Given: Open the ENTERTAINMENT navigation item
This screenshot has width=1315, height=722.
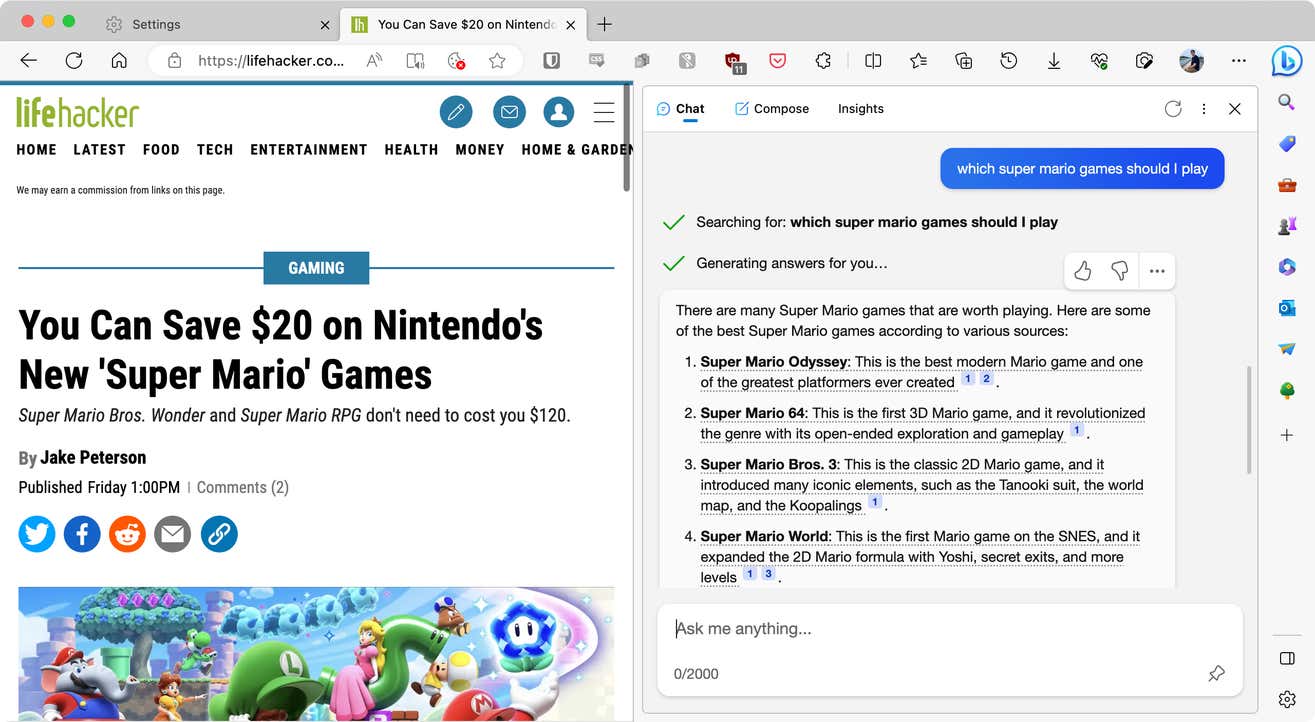Looking at the screenshot, I should (309, 149).
